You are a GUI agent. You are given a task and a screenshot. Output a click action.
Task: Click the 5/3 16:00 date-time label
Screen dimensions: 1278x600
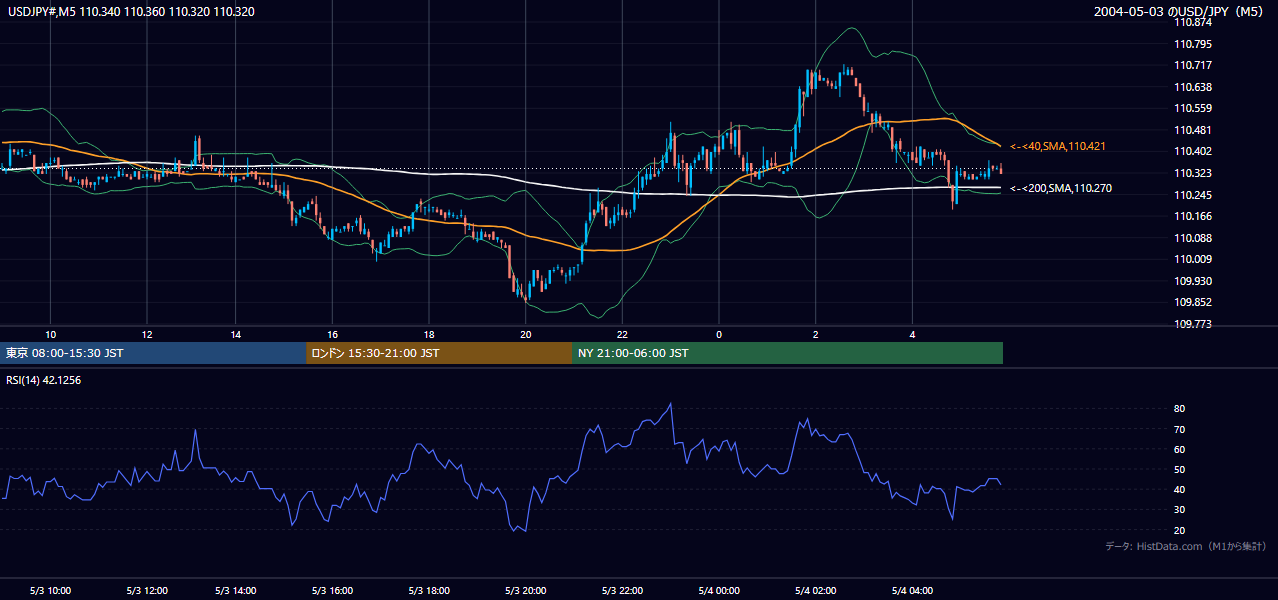coord(332,590)
